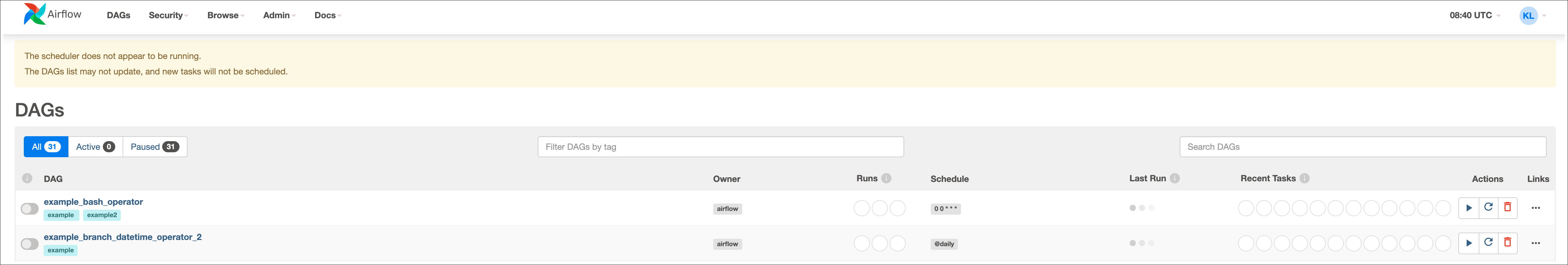Go to DAGs in navigation bar
Image resolution: width=1568 pixels, height=265 pixels.
[x=119, y=15]
